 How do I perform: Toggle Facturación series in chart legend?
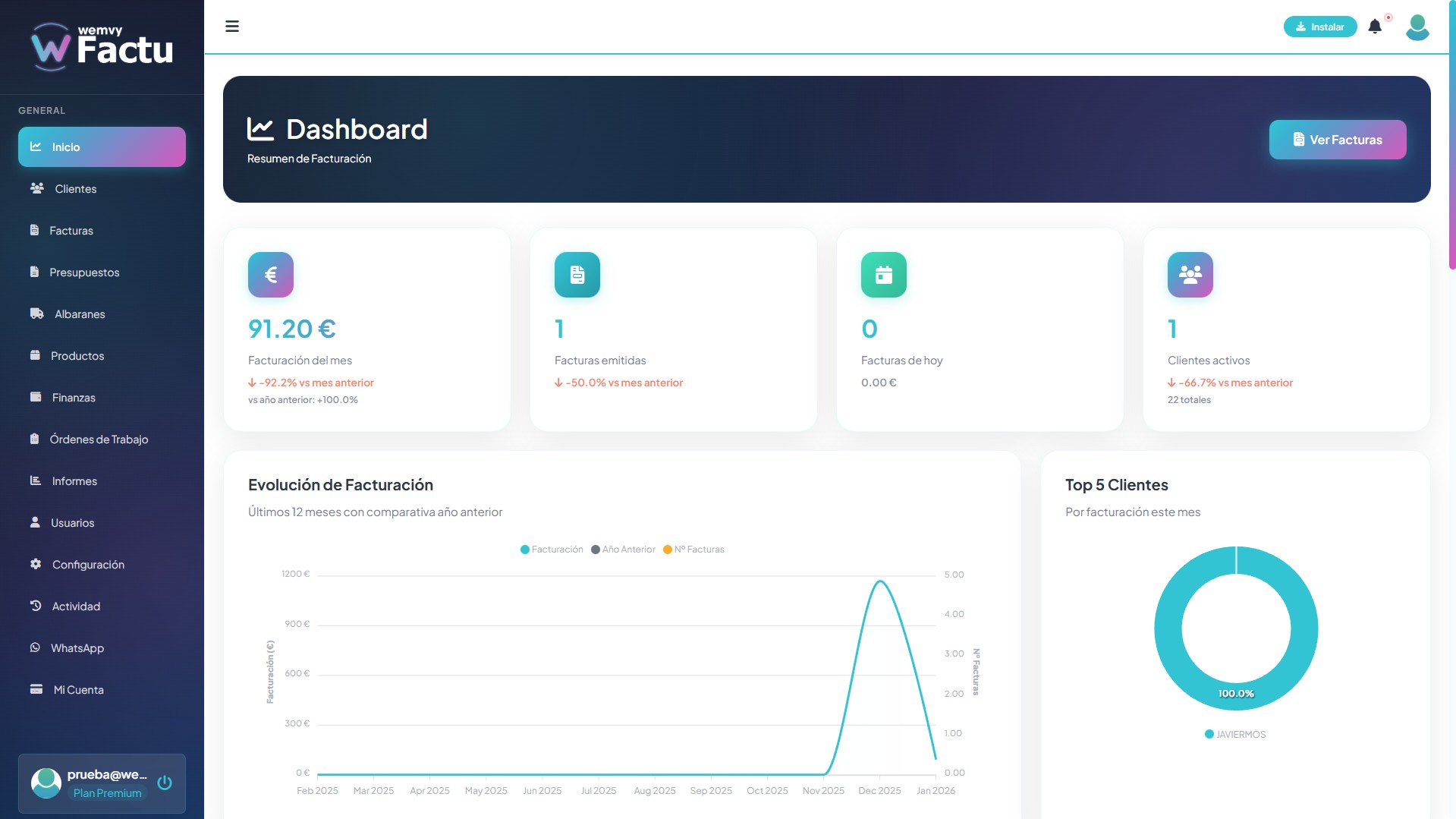pyautogui.click(x=552, y=550)
